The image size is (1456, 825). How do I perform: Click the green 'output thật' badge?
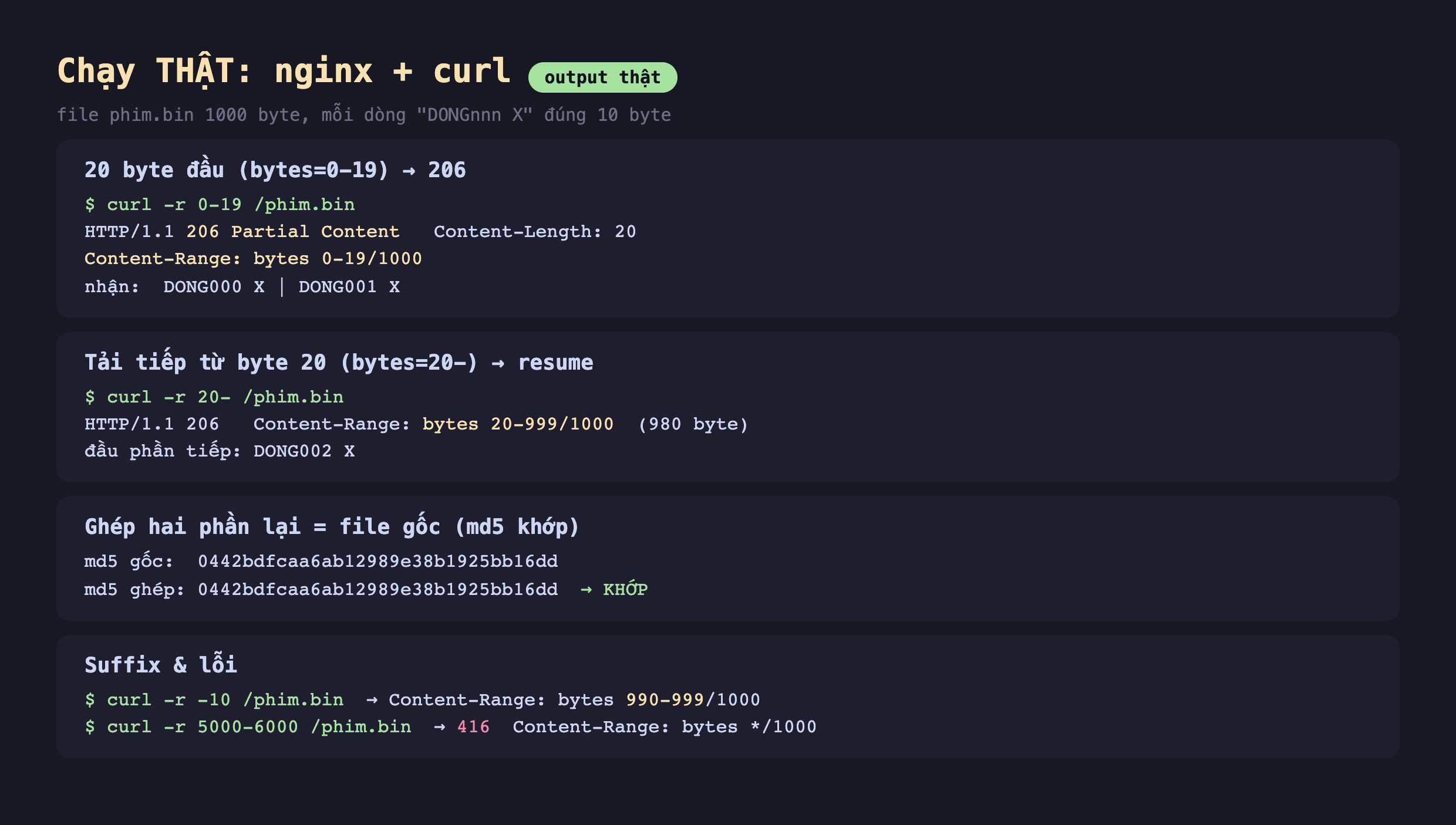[602, 77]
